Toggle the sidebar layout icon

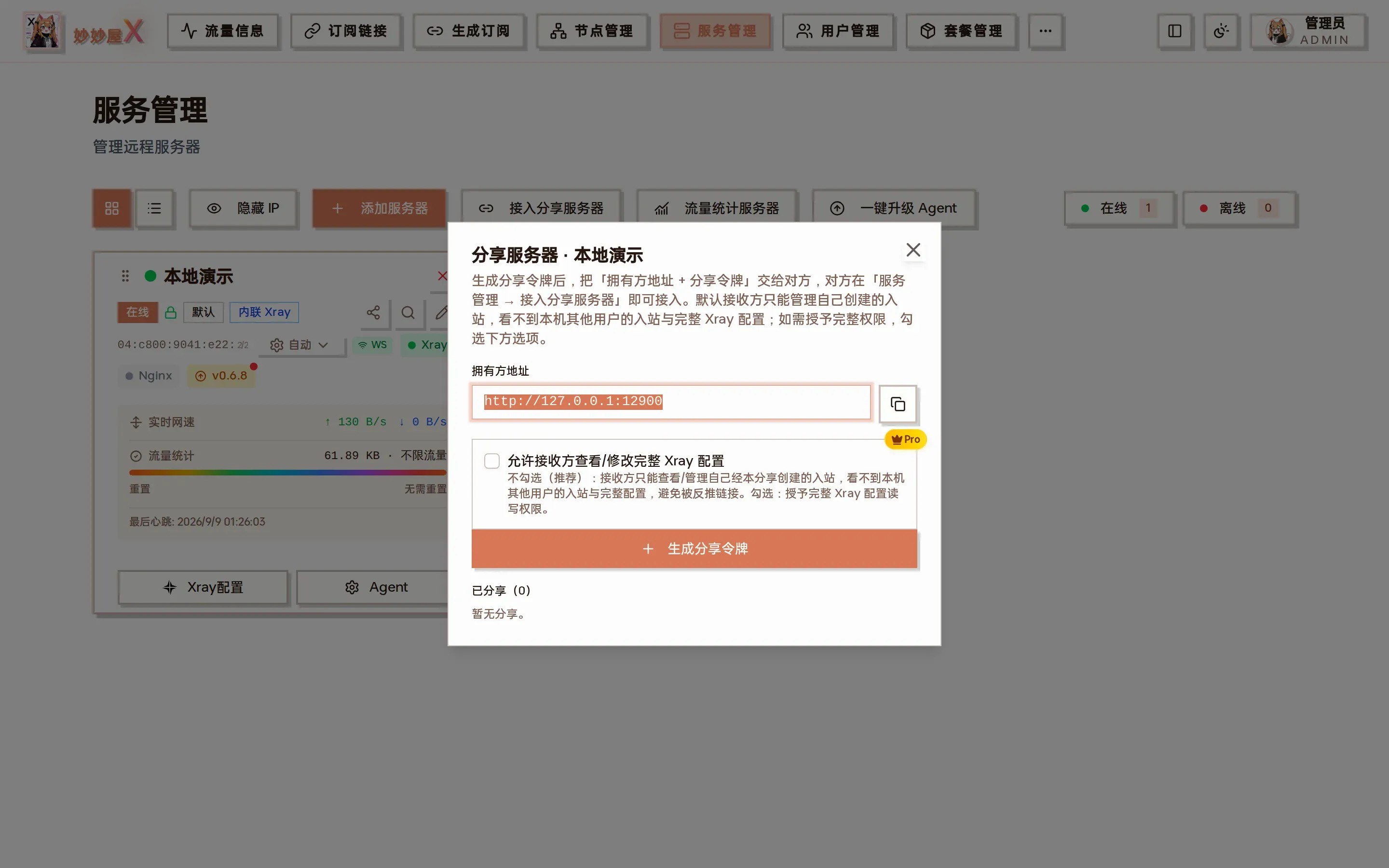coord(1175,31)
